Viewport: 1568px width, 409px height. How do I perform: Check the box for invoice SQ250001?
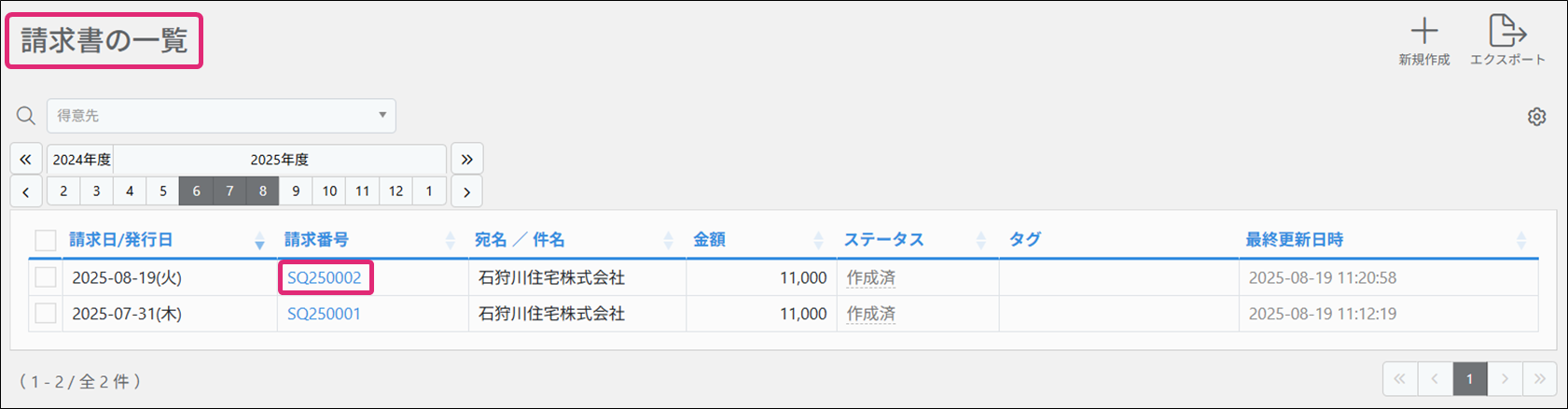coord(46,314)
